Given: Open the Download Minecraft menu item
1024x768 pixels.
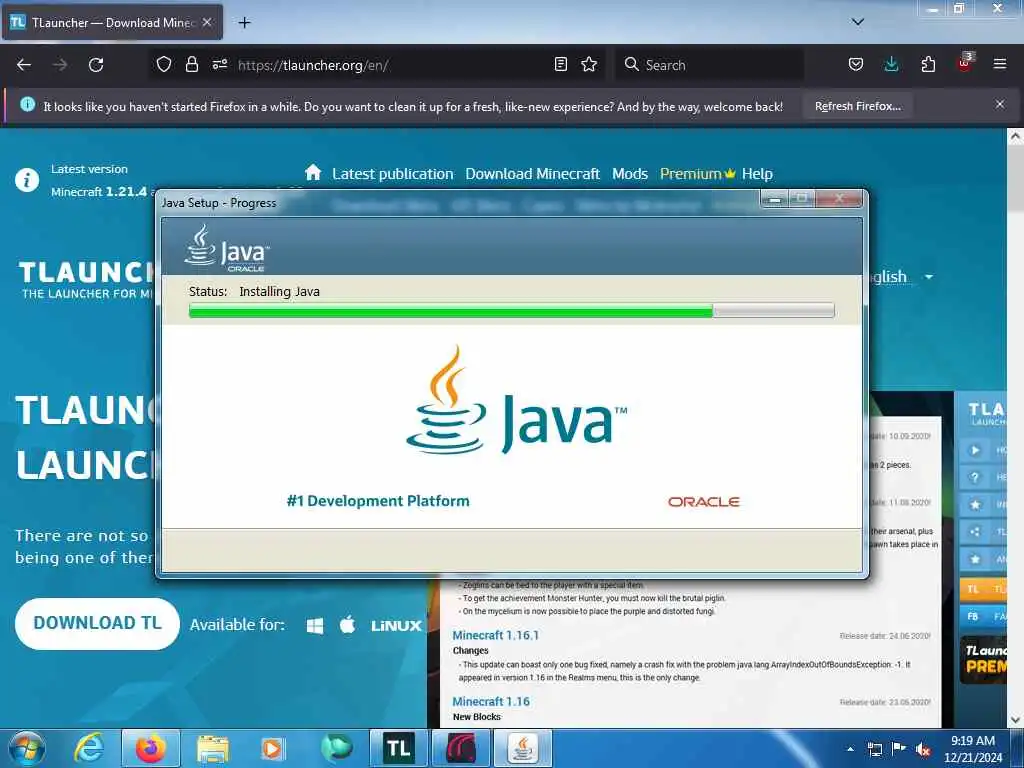Looking at the screenshot, I should (532, 174).
